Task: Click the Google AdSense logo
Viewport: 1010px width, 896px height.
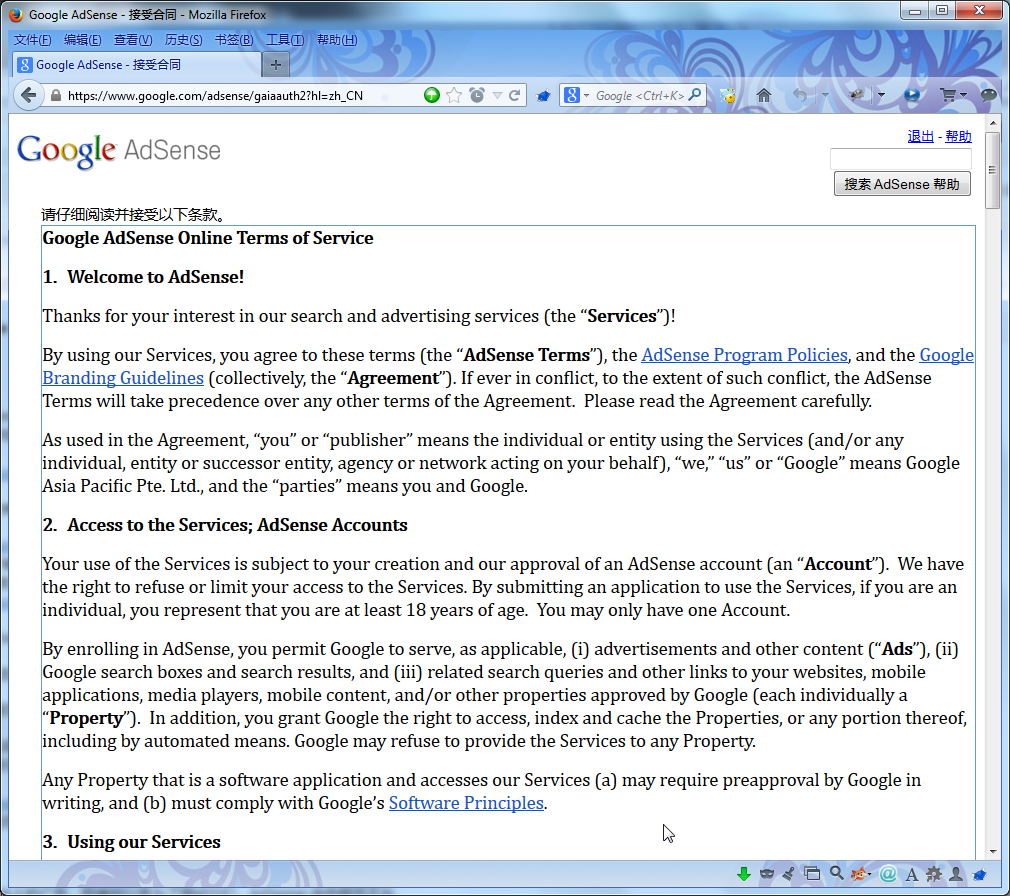Action: (119, 151)
